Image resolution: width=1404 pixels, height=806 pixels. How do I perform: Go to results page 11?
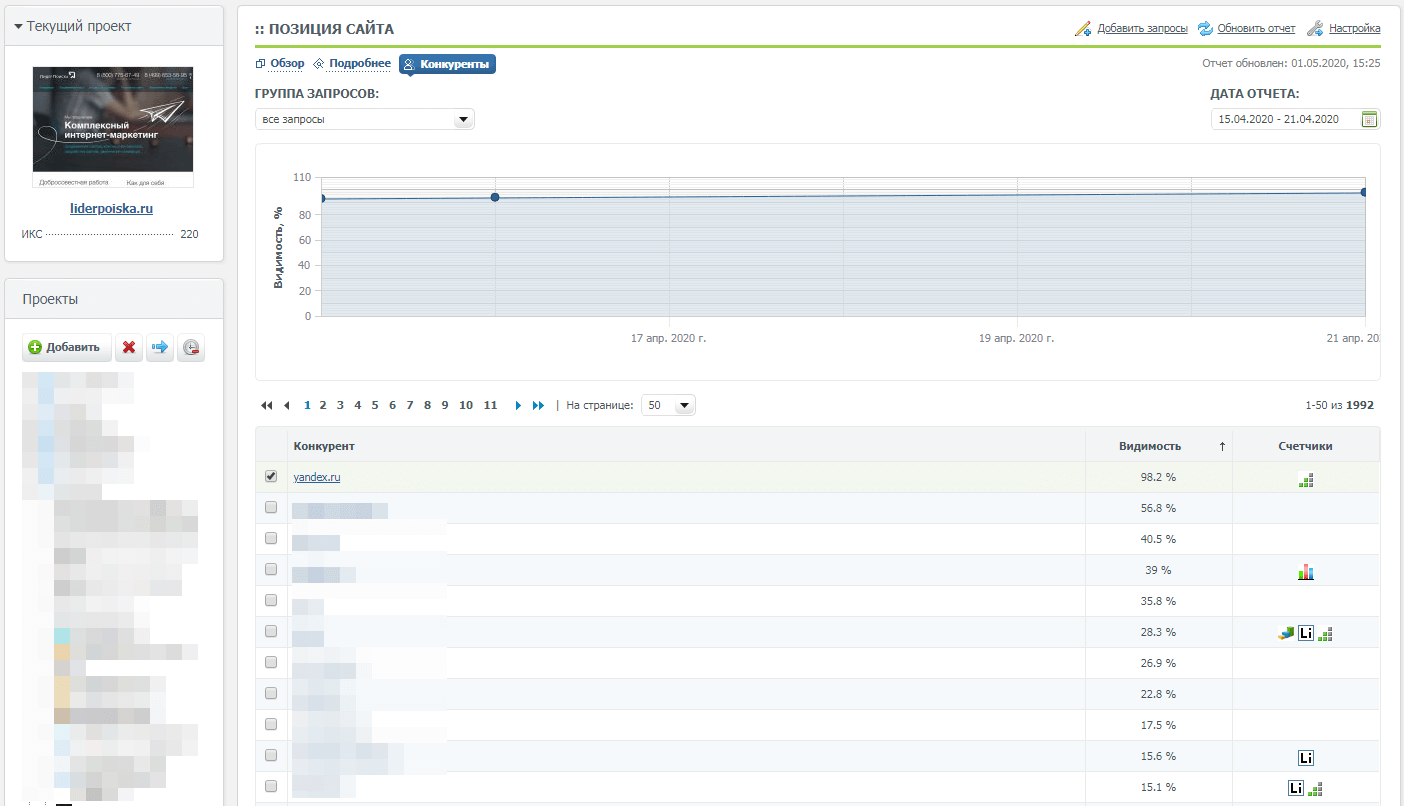point(490,406)
